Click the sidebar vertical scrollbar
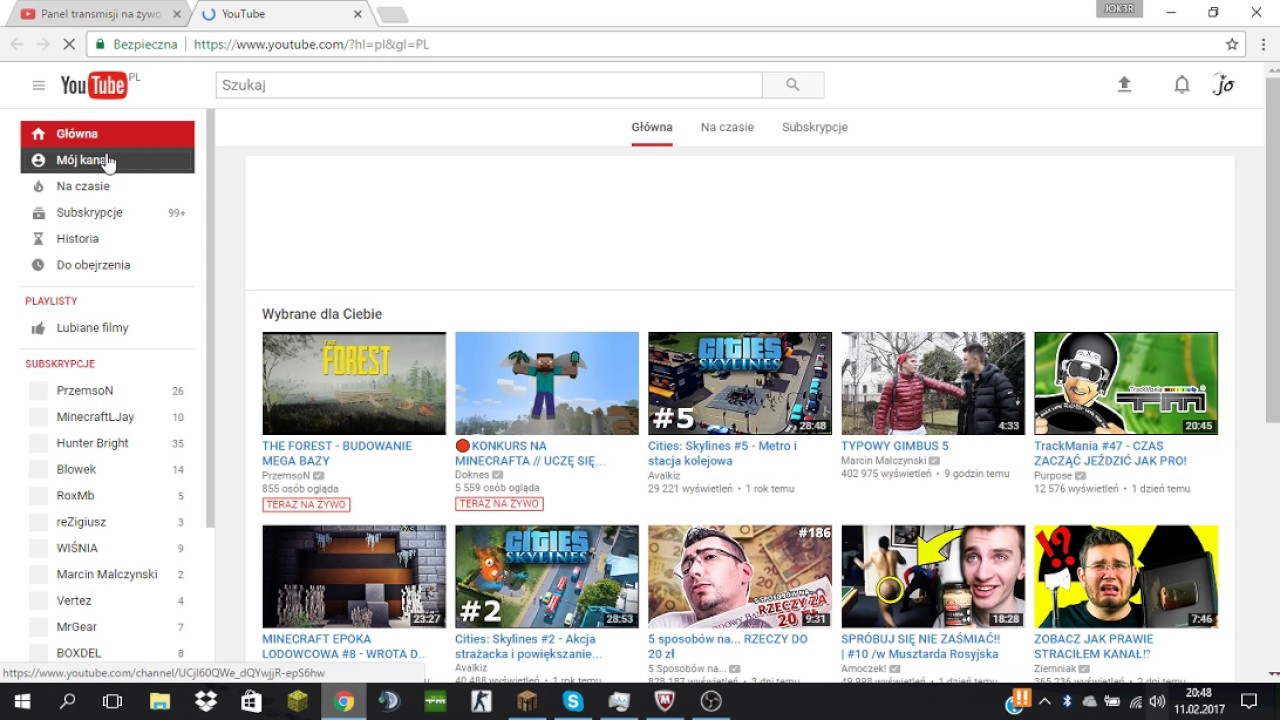The image size is (1280, 720). 210,320
